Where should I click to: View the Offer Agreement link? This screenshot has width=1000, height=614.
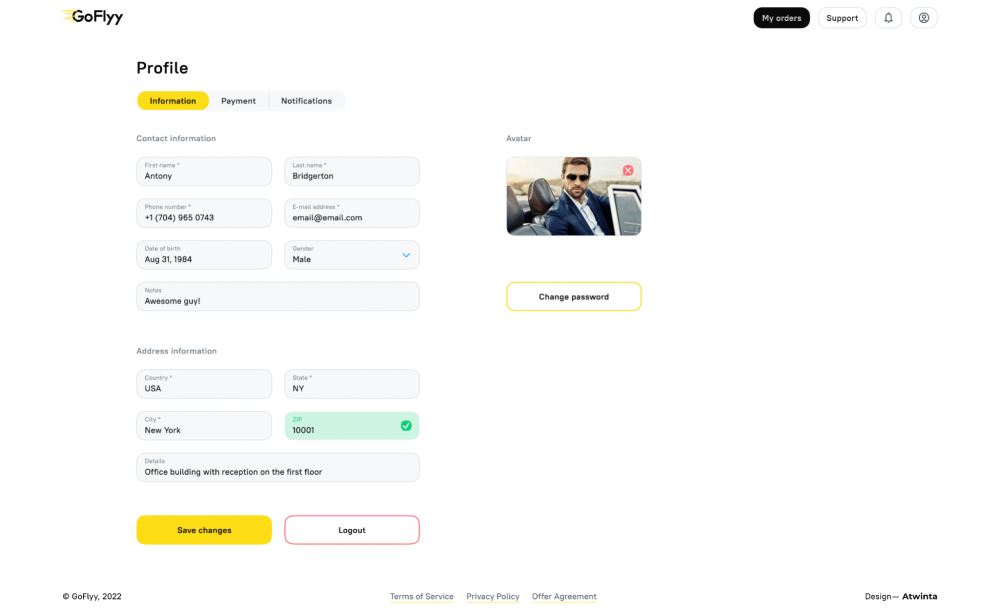click(x=564, y=597)
